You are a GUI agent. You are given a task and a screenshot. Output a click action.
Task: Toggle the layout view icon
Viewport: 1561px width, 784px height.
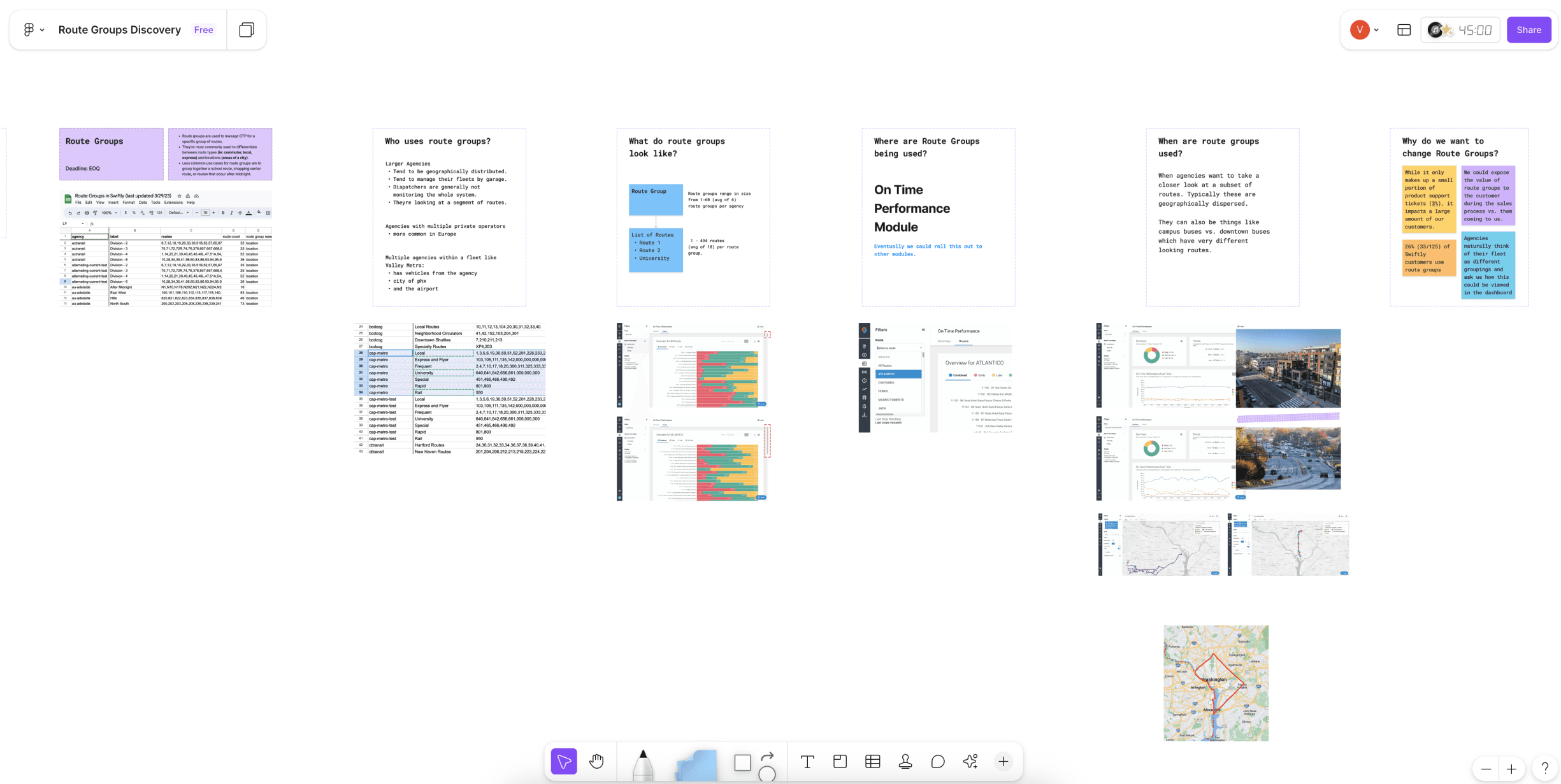[1404, 30]
